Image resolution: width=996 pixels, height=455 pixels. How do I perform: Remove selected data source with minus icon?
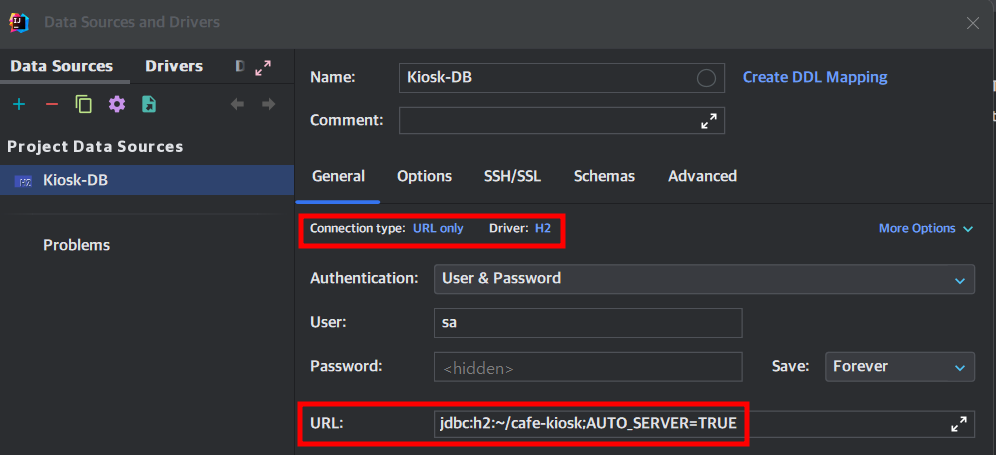[52, 104]
